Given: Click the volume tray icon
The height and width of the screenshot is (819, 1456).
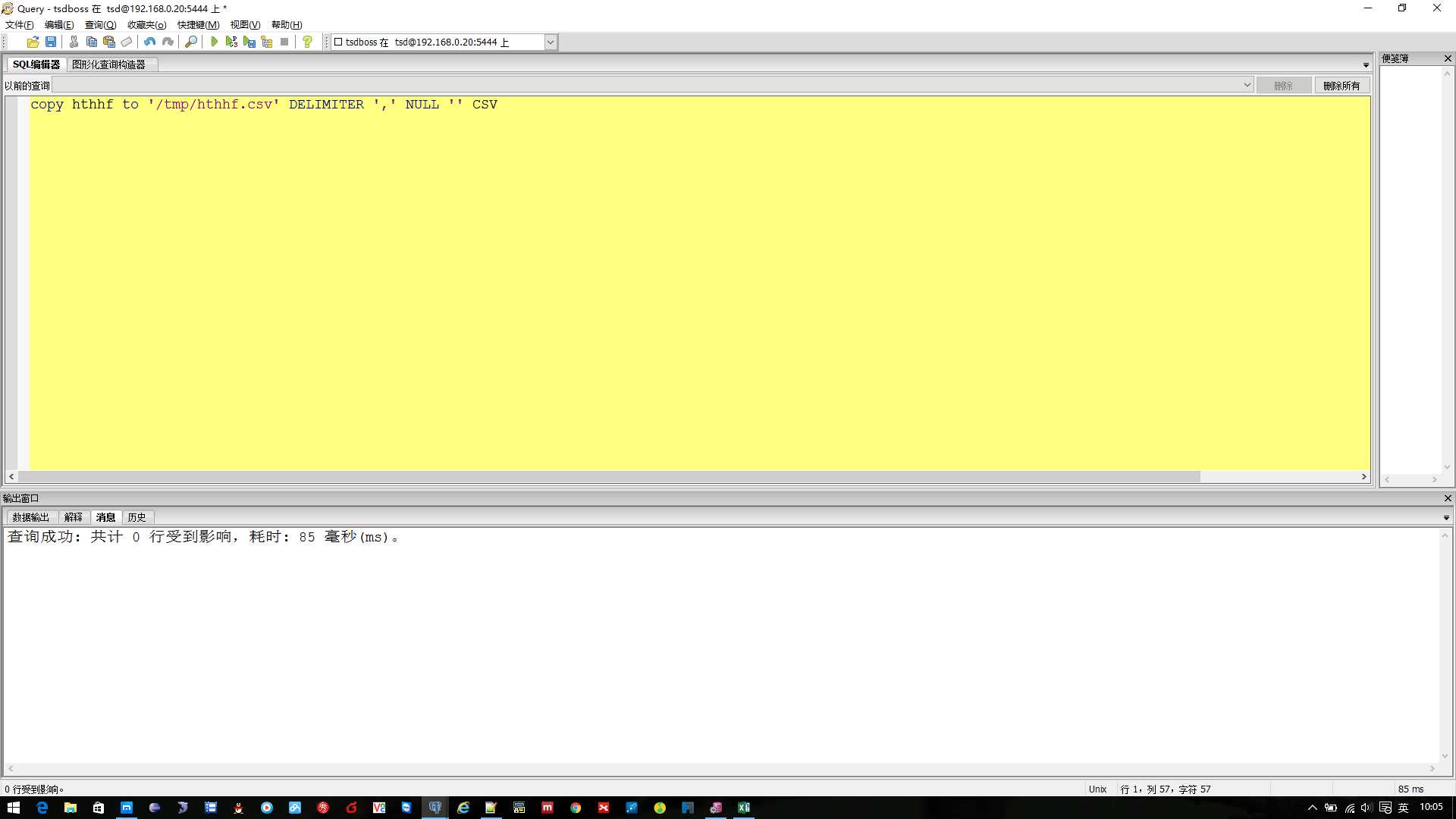Looking at the screenshot, I should pyautogui.click(x=1367, y=808).
